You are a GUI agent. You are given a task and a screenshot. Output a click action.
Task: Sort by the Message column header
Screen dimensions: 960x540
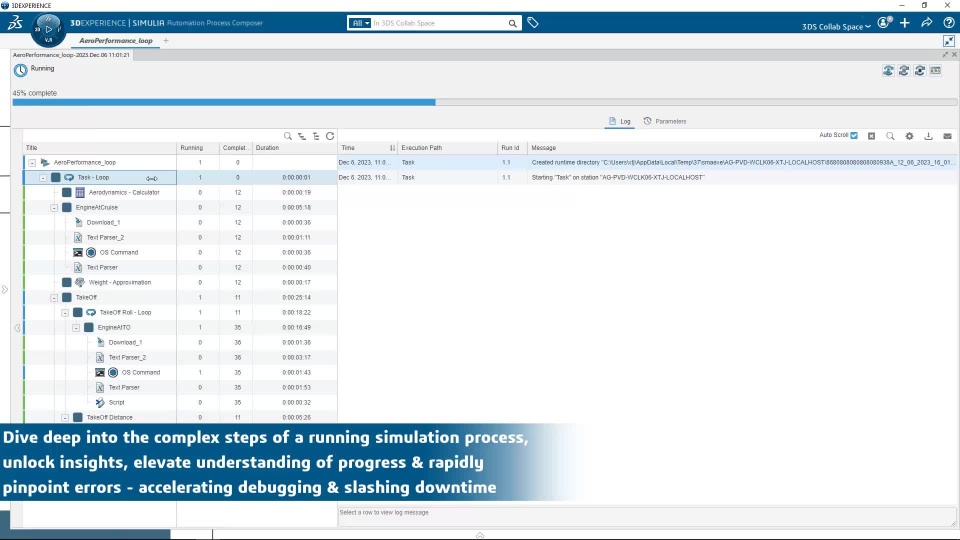(x=742, y=148)
